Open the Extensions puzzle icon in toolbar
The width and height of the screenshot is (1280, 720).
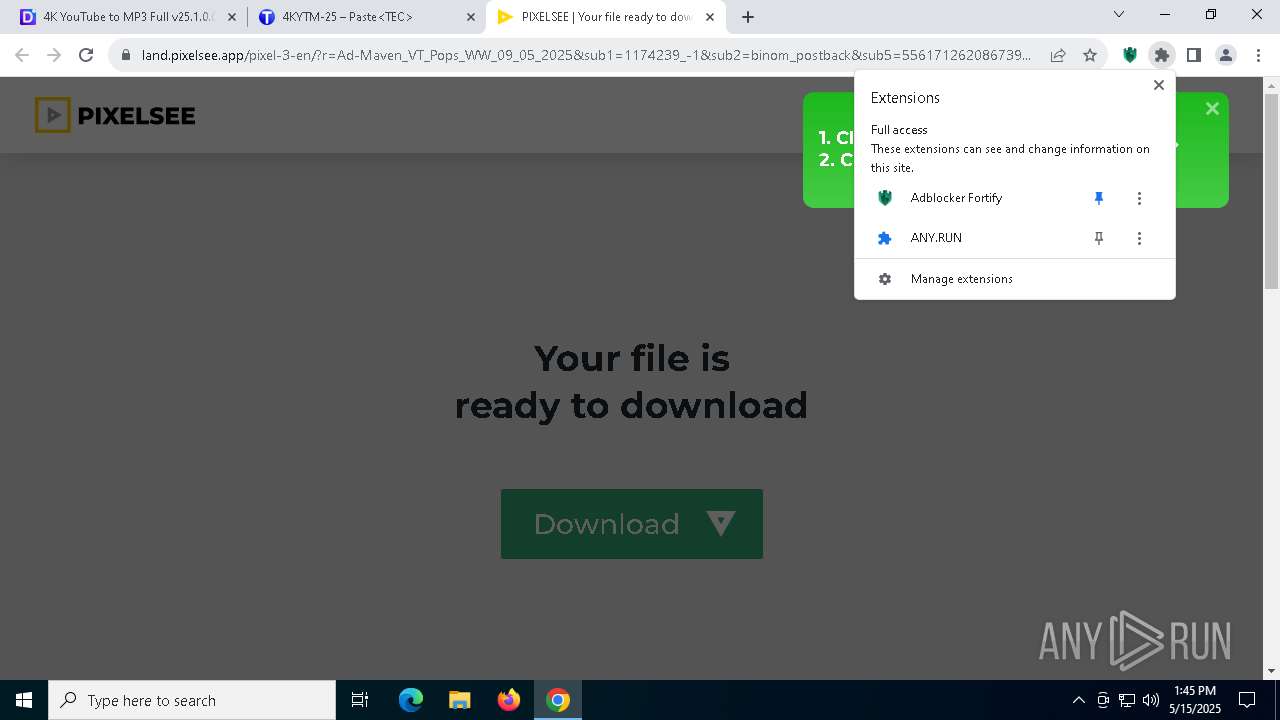tap(1161, 55)
